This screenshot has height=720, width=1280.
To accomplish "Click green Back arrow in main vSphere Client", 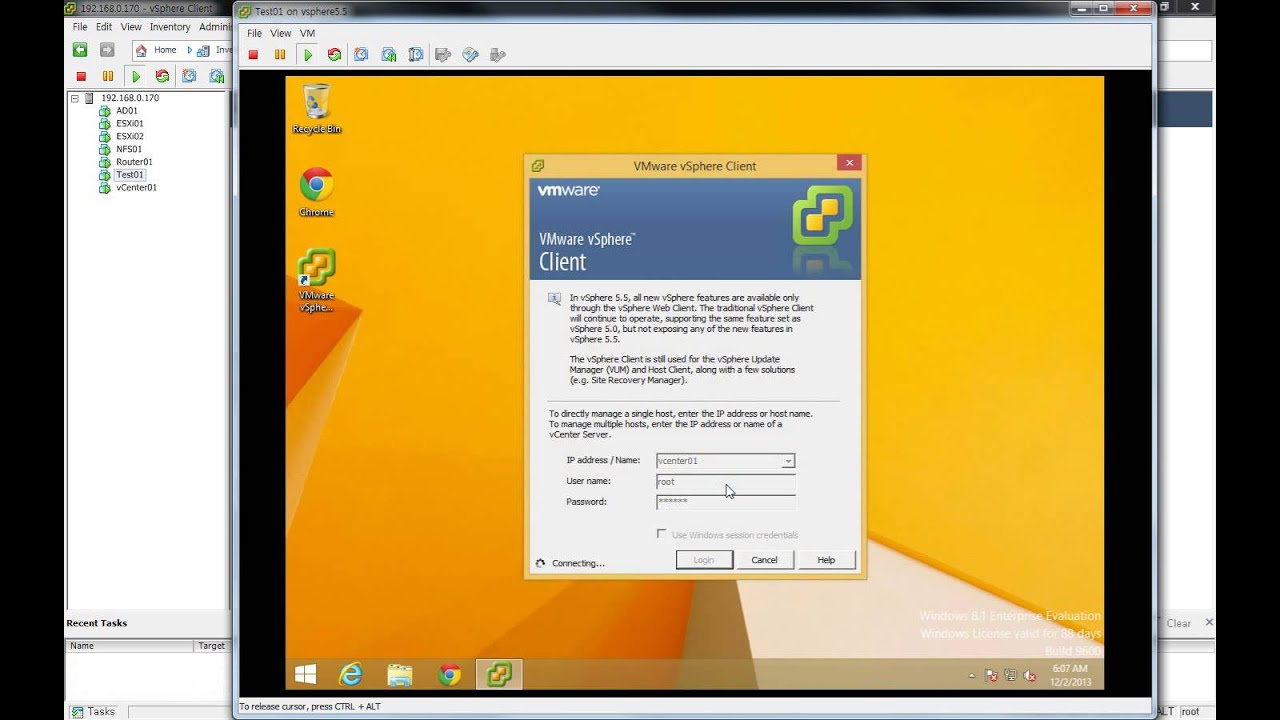I will [80, 50].
